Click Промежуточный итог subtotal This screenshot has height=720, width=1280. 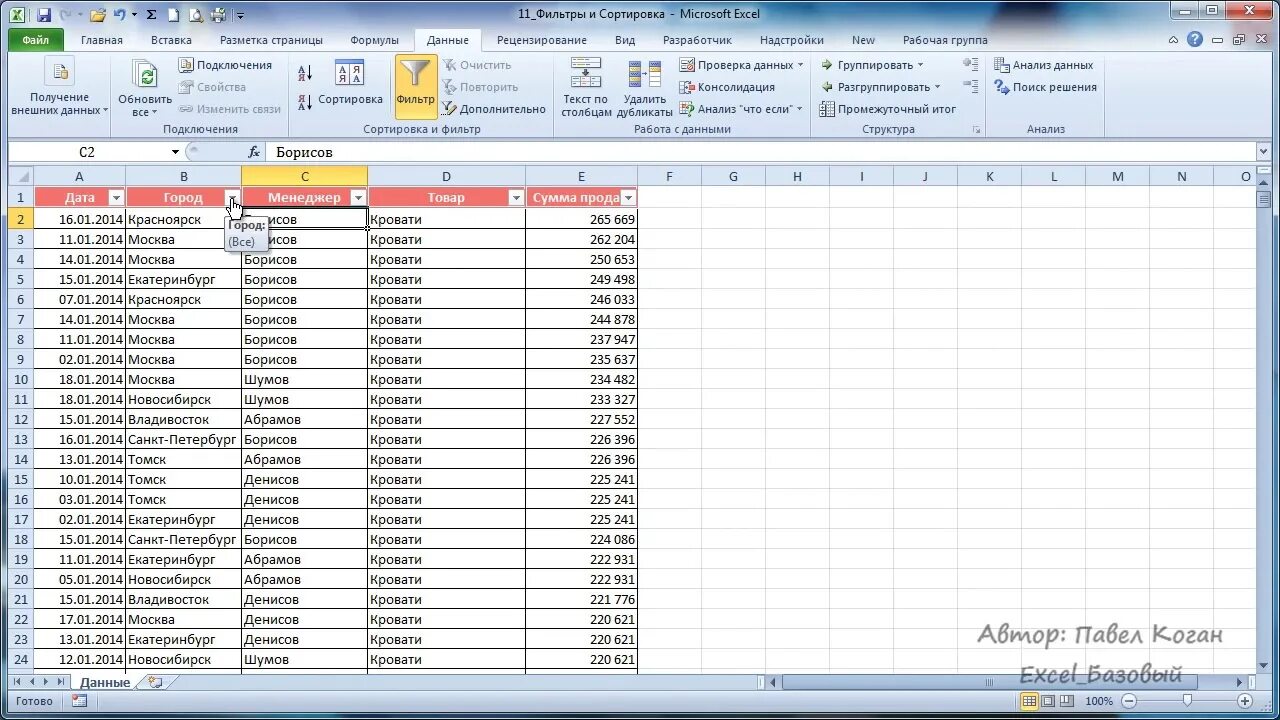coord(888,109)
